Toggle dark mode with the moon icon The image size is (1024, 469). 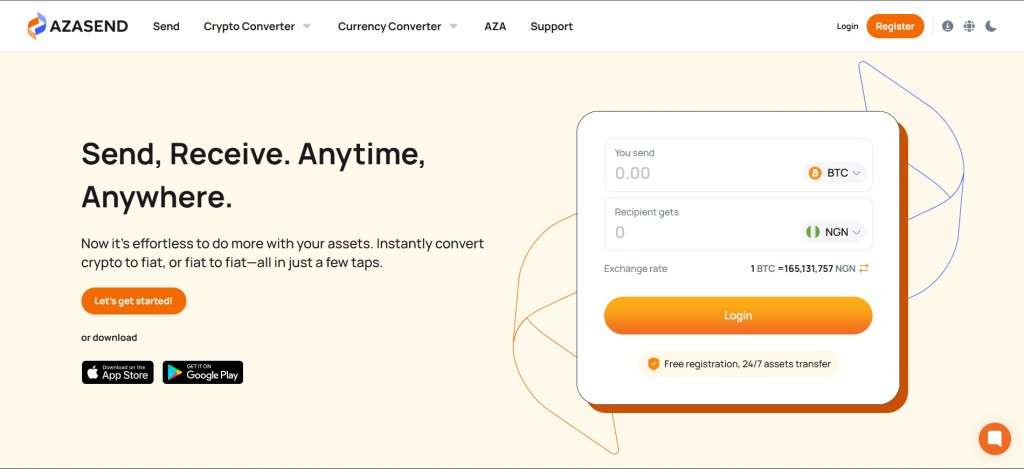click(x=991, y=26)
